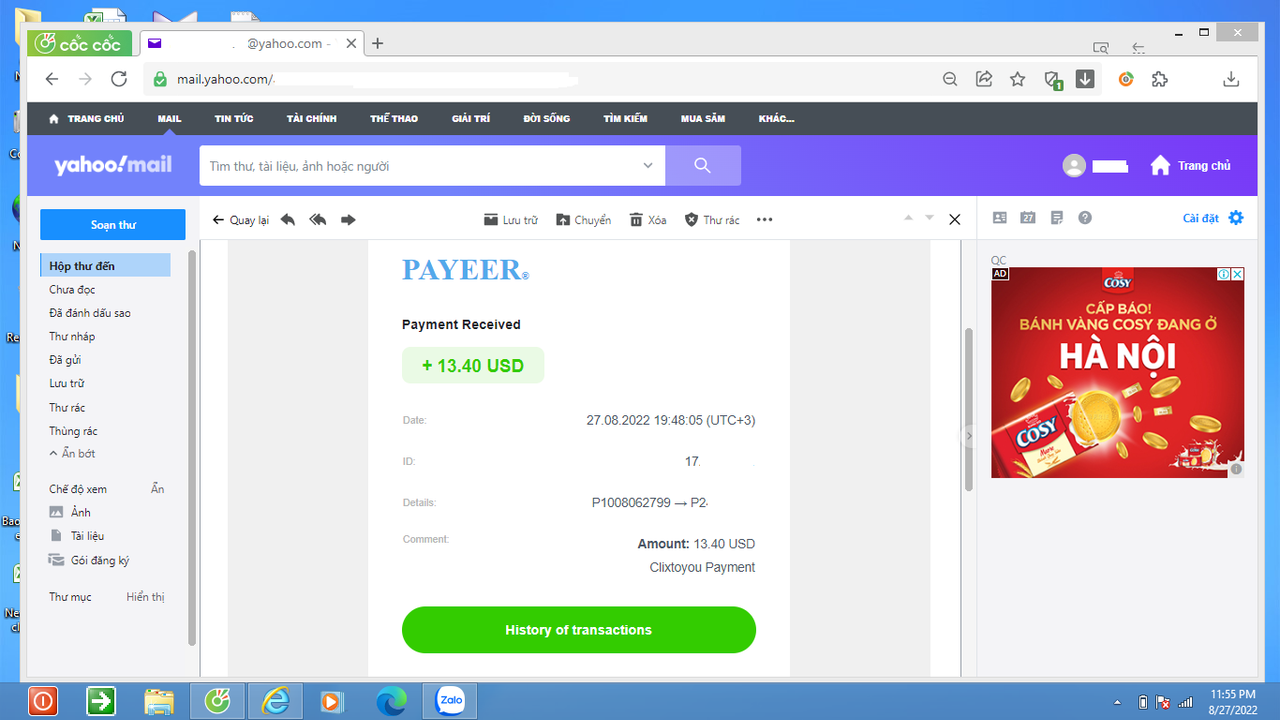The image size is (1280, 720).
Task: Open TÌM KIẾM navigation item
Action: click(625, 118)
